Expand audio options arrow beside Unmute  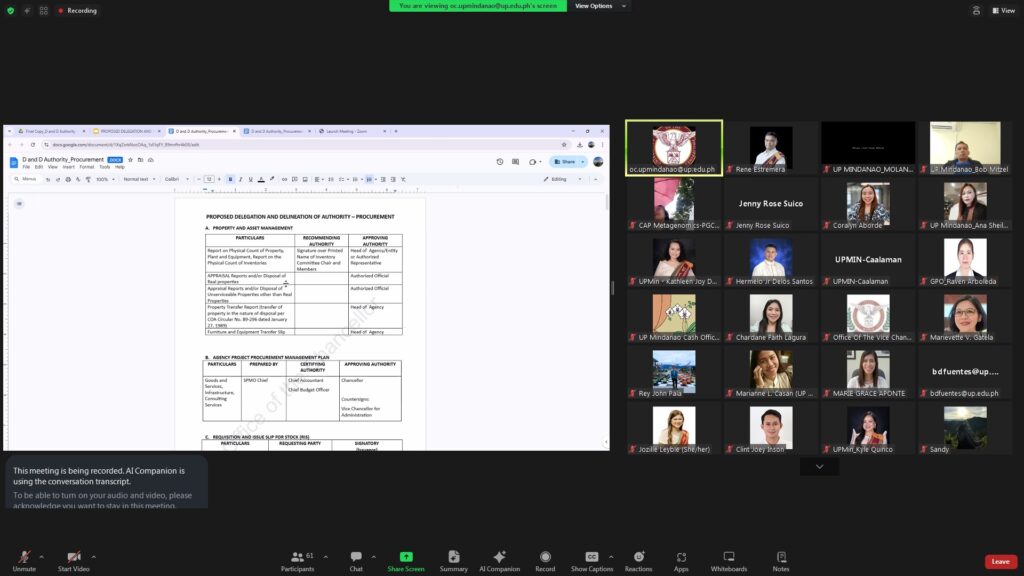point(41,557)
